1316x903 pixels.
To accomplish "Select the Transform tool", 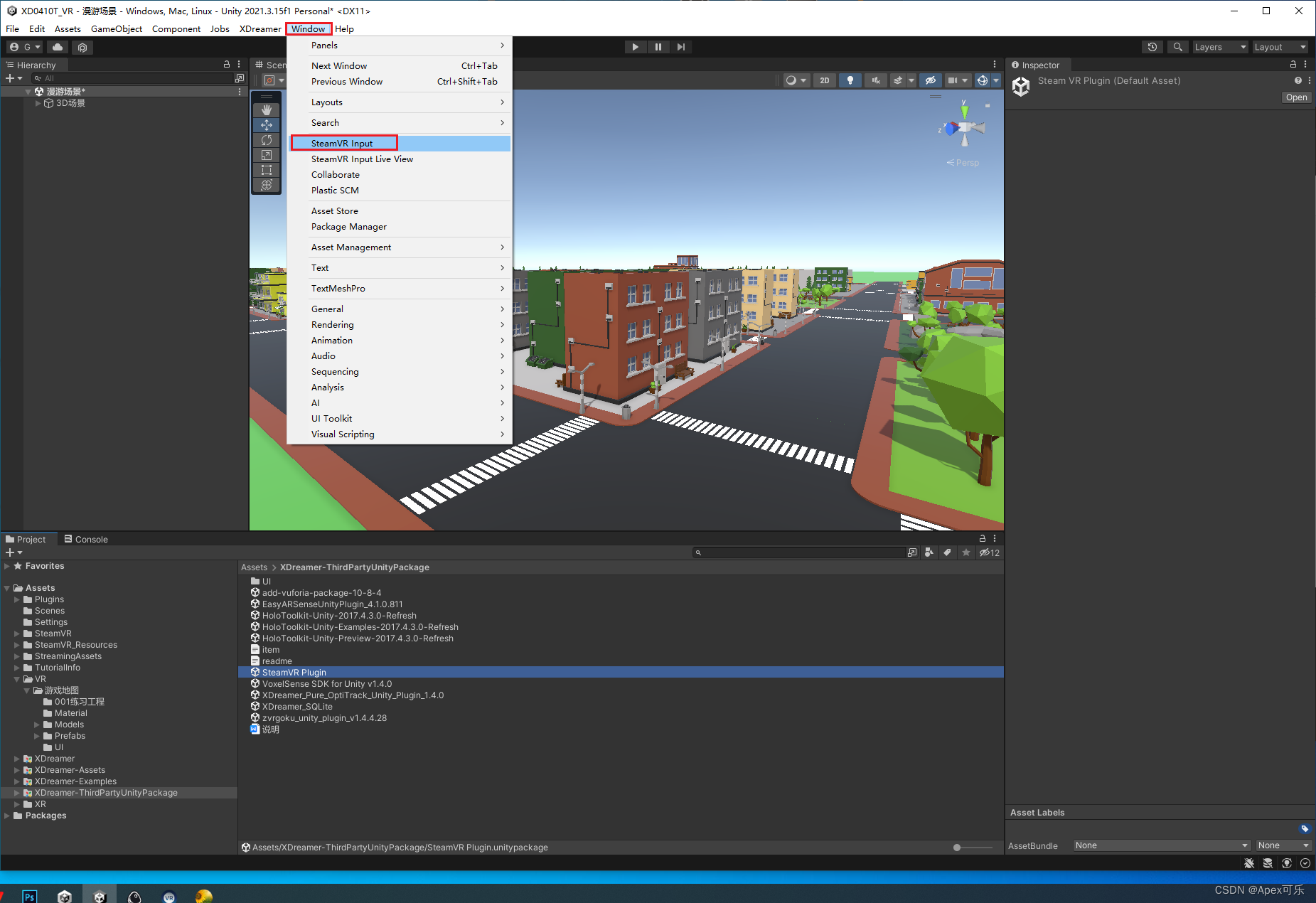I will click(267, 185).
